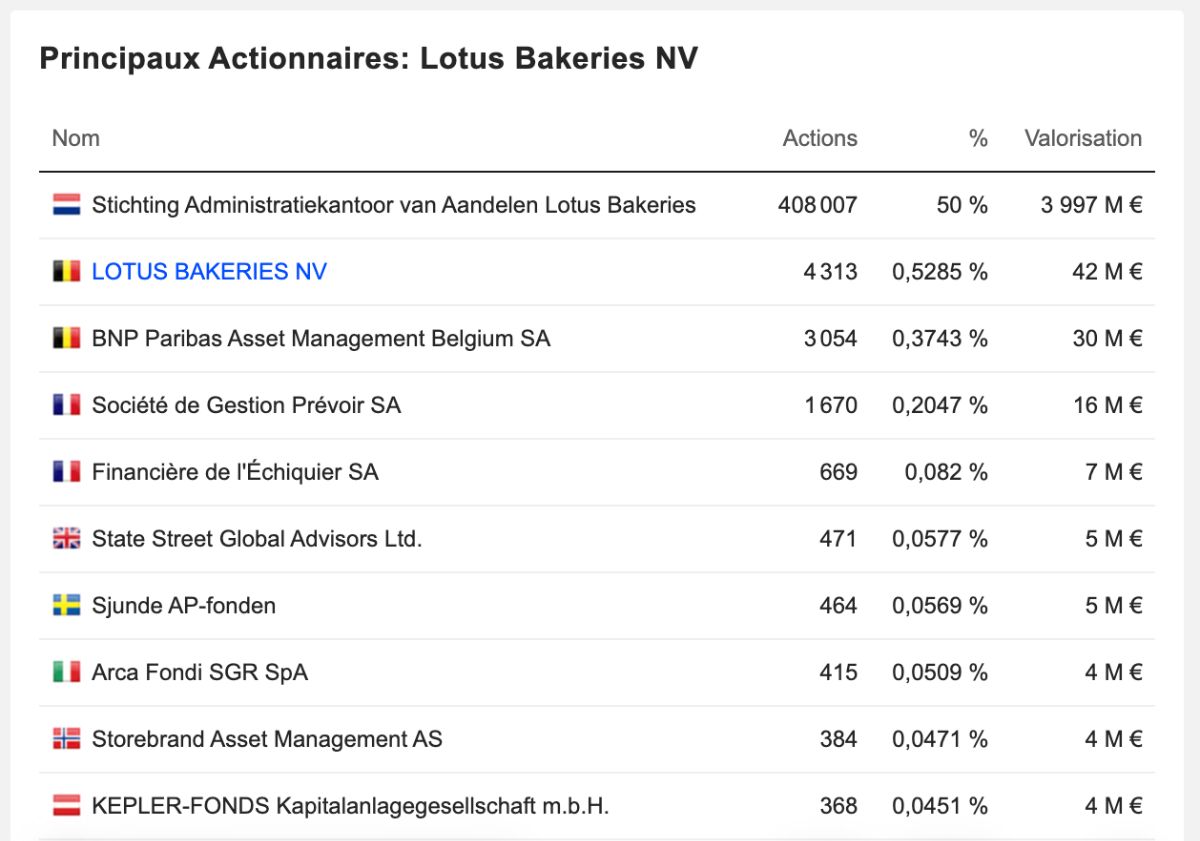Image resolution: width=1200 pixels, height=841 pixels.
Task: Click the 0,5285 % stake value
Action: pos(940,271)
